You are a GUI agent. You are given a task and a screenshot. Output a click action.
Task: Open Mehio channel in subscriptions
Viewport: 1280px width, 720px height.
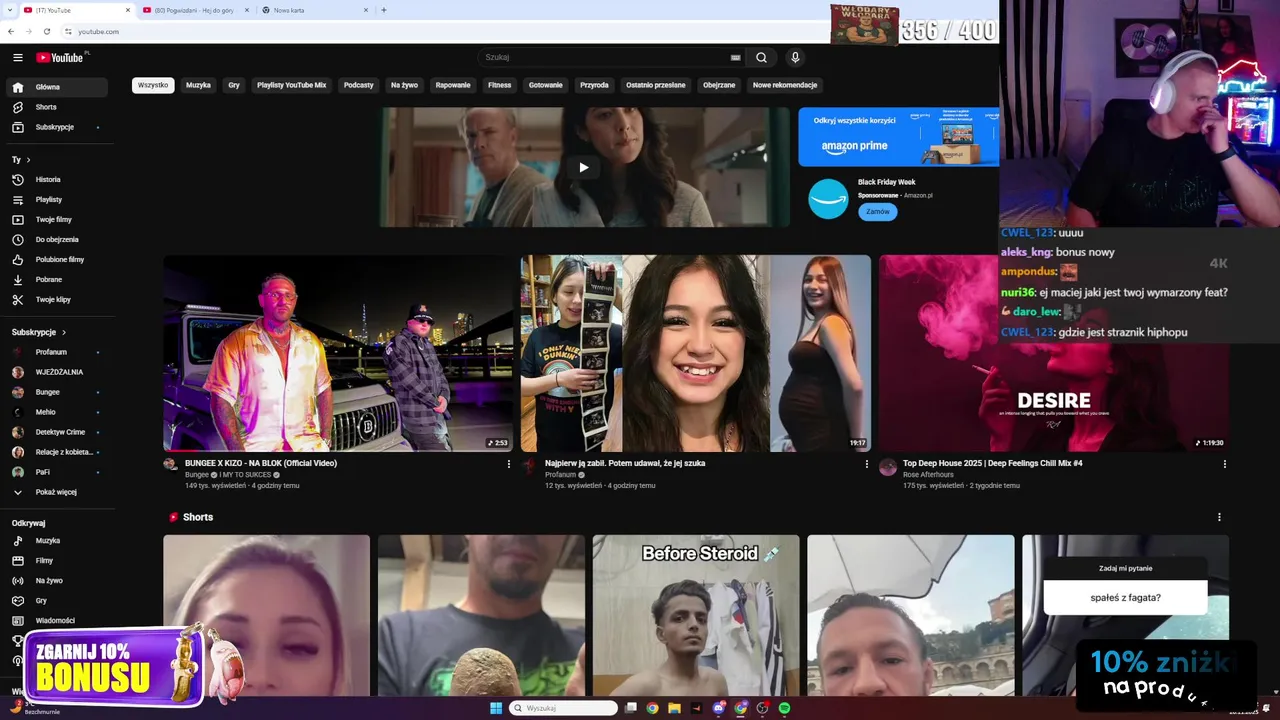(x=58, y=412)
